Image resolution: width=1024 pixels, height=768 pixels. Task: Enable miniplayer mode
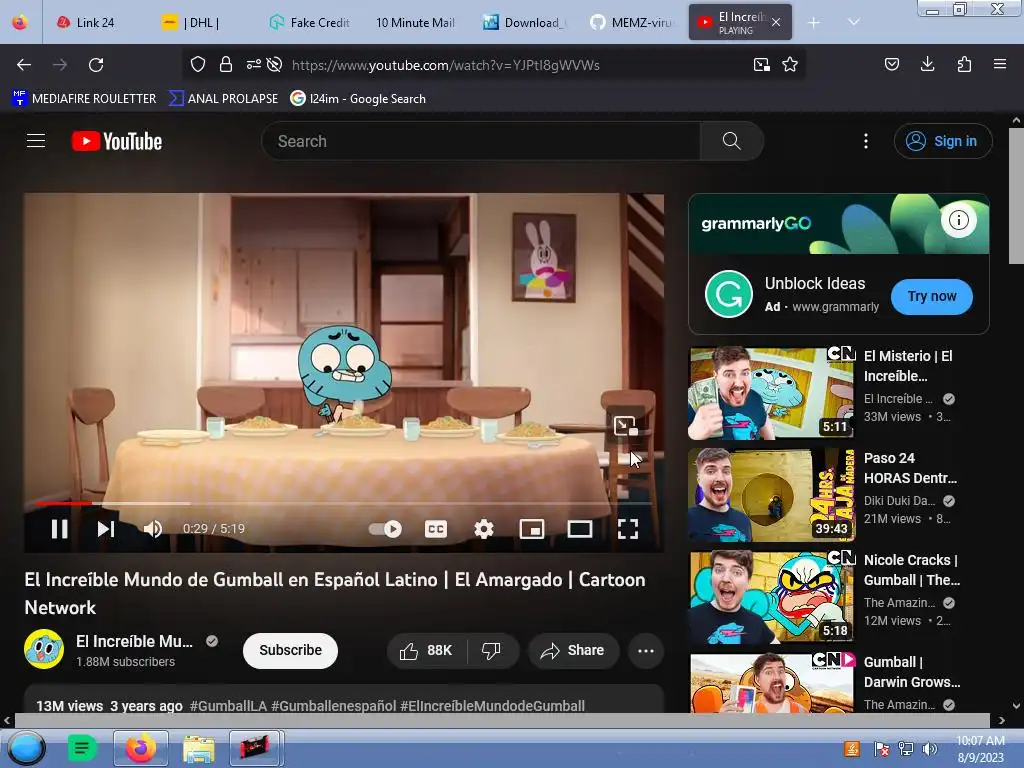coord(532,529)
